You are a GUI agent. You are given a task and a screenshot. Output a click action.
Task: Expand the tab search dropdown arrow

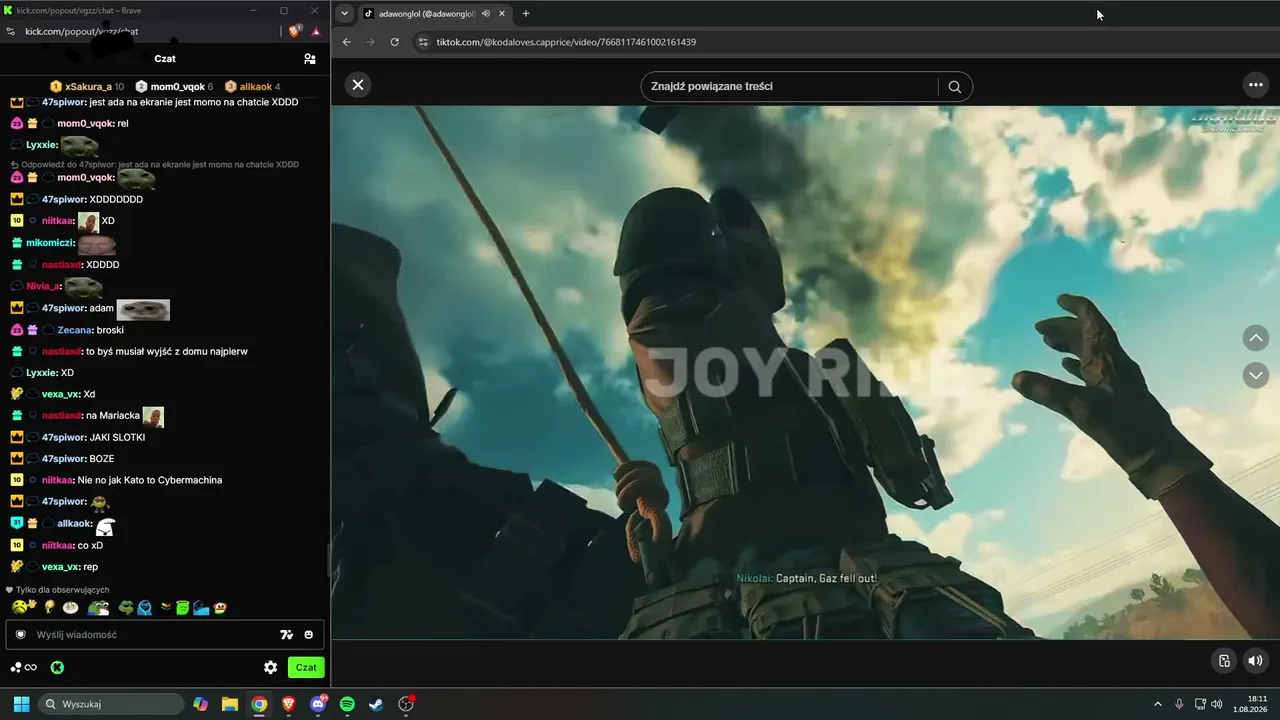click(345, 14)
